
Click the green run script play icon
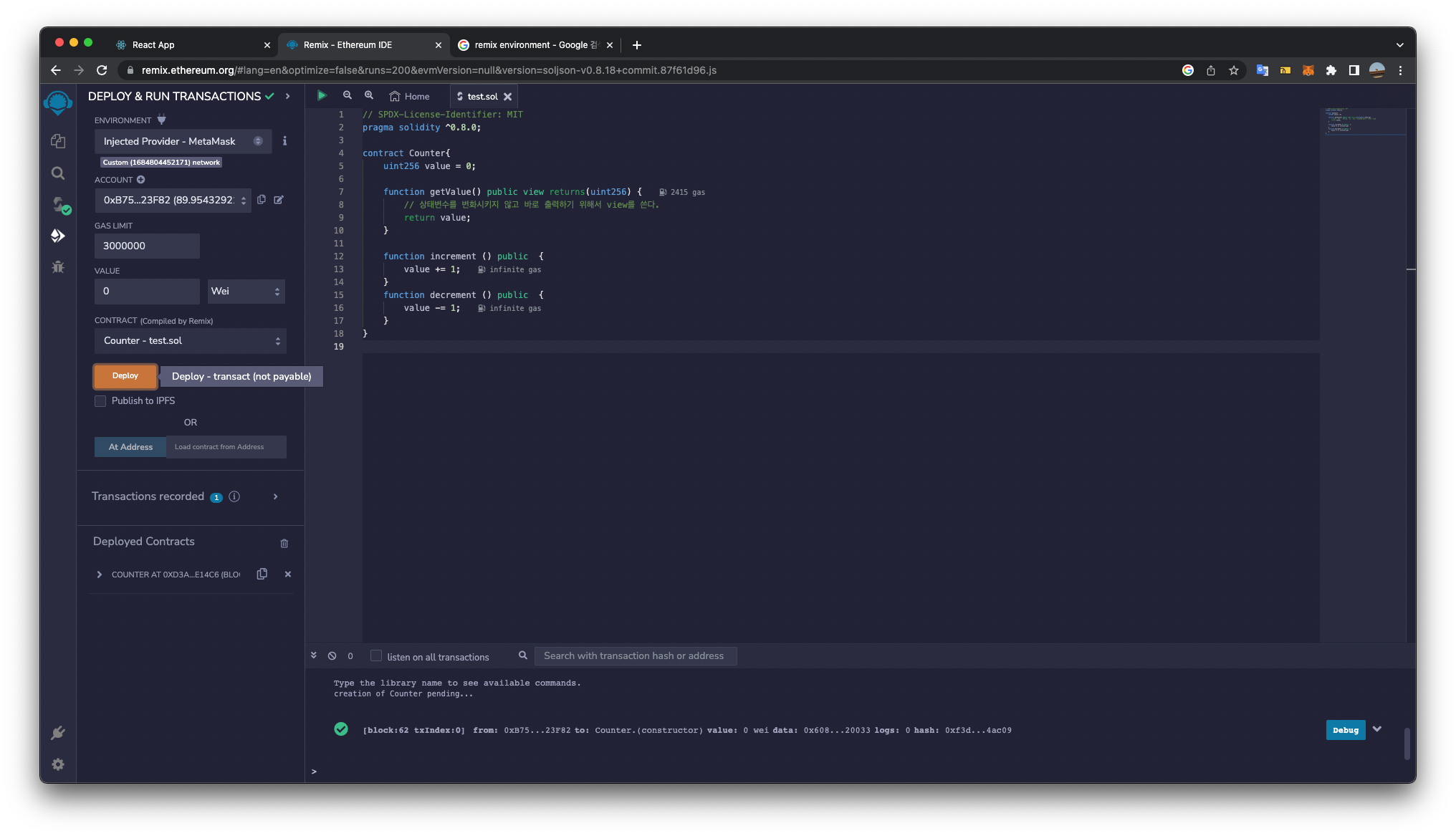pyautogui.click(x=322, y=95)
